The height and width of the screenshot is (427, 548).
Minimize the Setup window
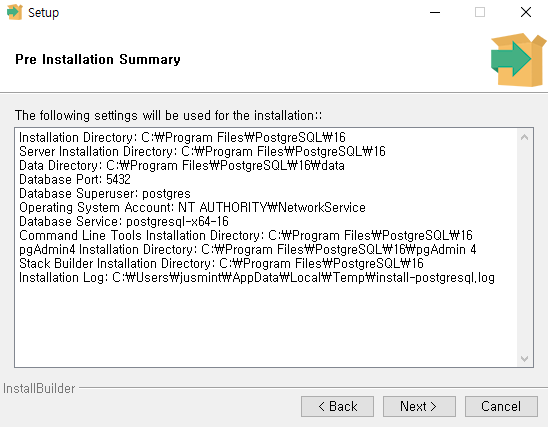pyautogui.click(x=435, y=13)
